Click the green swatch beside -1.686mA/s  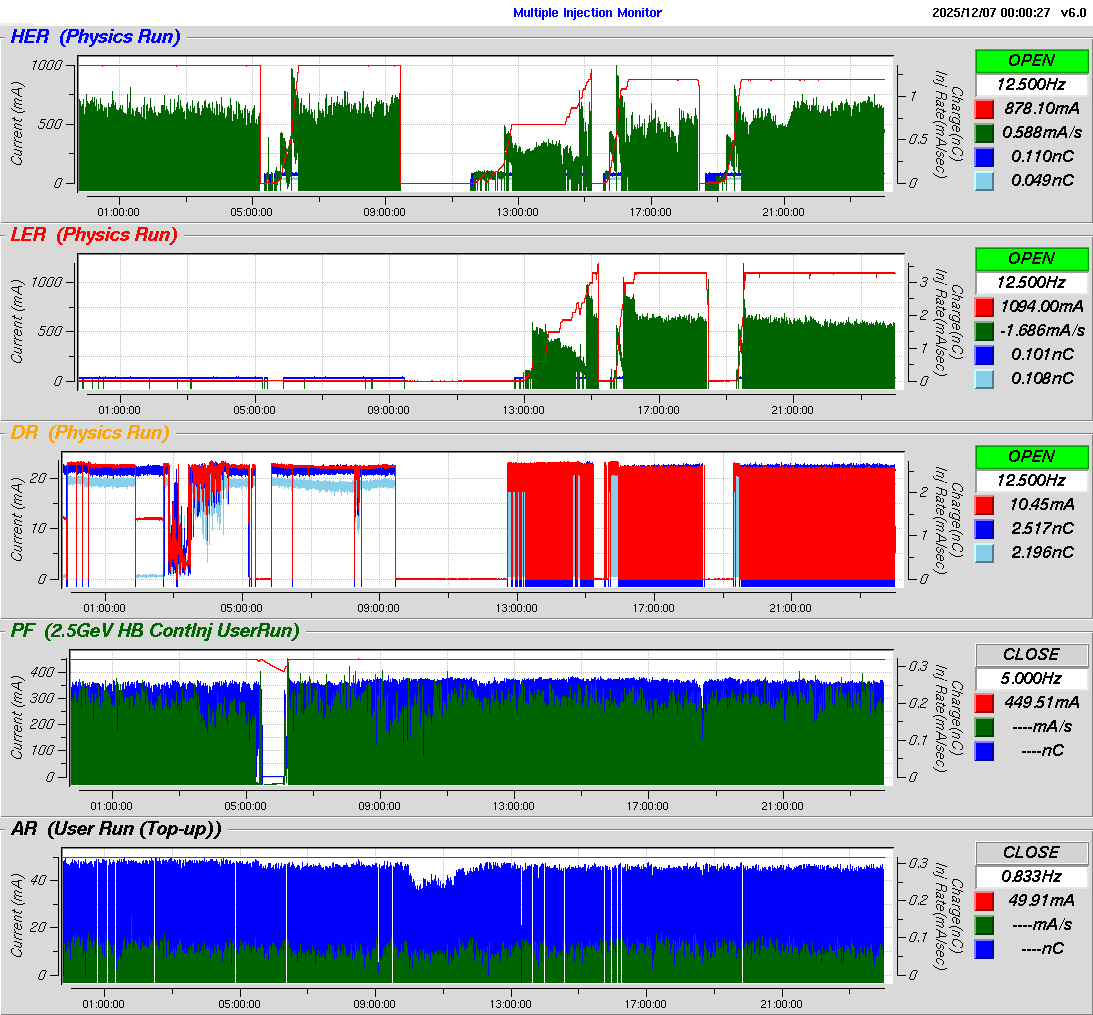coord(984,330)
